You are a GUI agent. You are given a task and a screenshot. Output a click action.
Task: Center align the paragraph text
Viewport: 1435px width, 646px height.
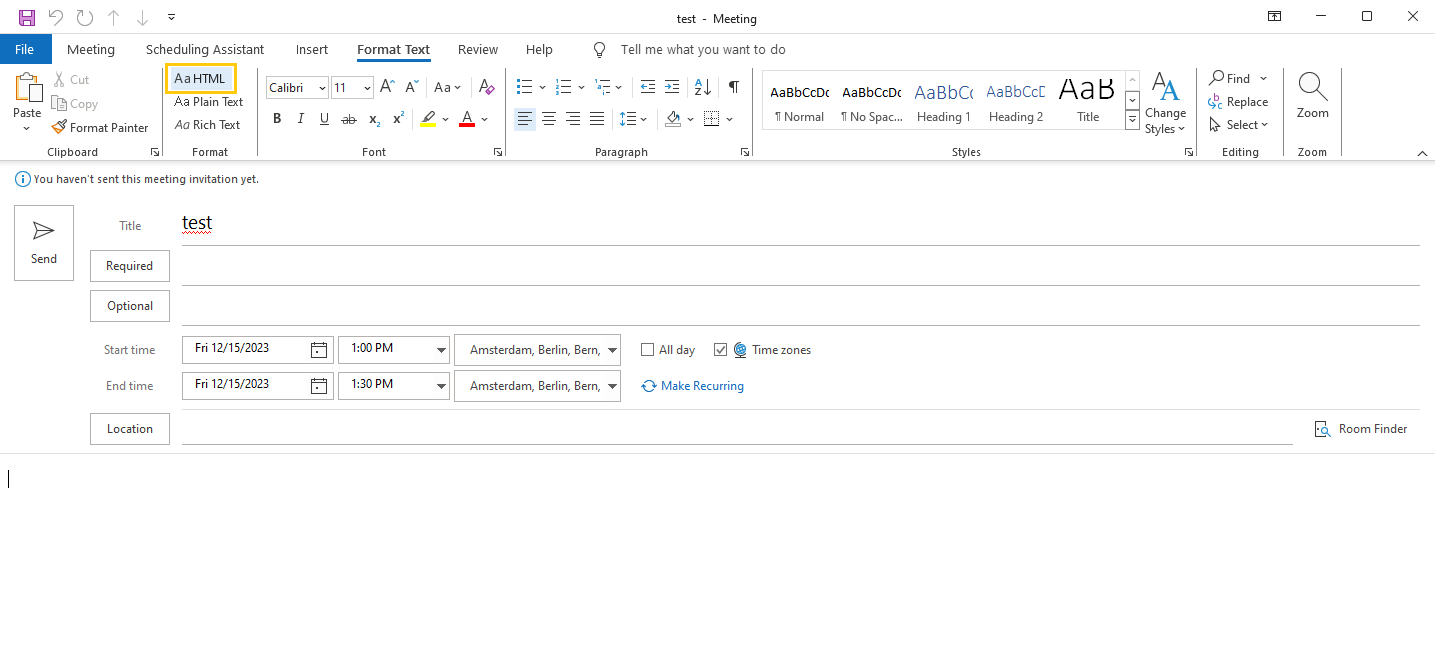point(549,119)
